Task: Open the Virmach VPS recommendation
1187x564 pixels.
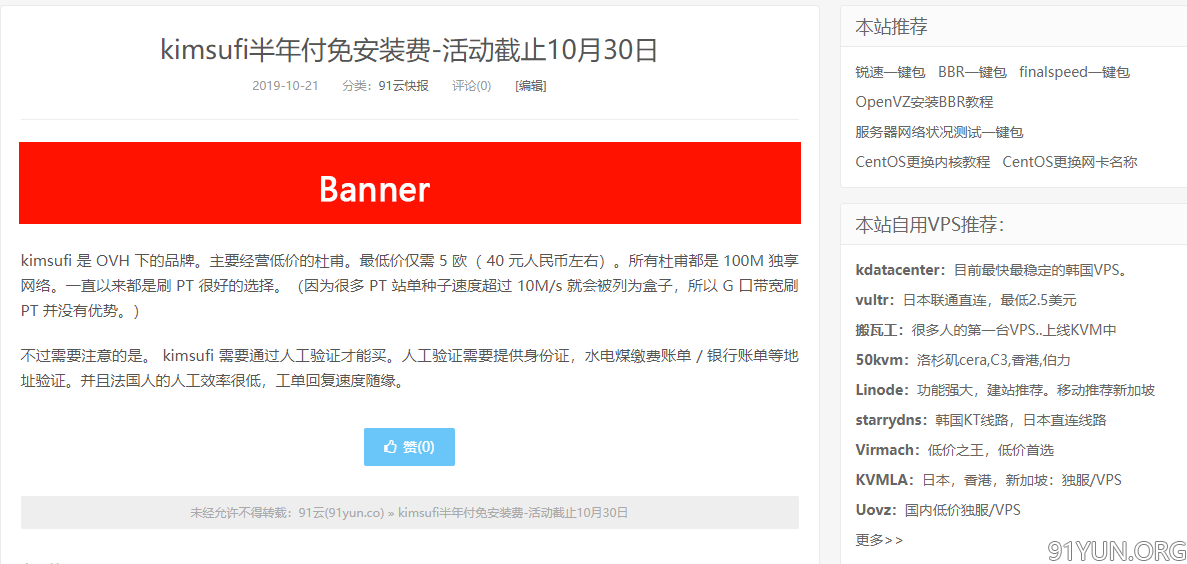Action: pos(887,450)
